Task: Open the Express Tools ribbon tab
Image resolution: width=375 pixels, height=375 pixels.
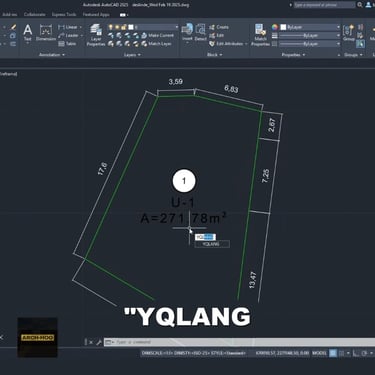Action: point(64,15)
